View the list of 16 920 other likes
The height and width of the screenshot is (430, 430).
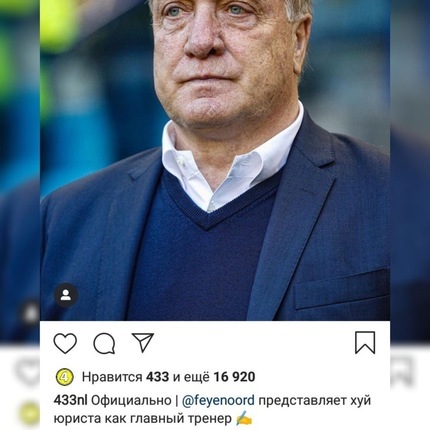[234, 377]
